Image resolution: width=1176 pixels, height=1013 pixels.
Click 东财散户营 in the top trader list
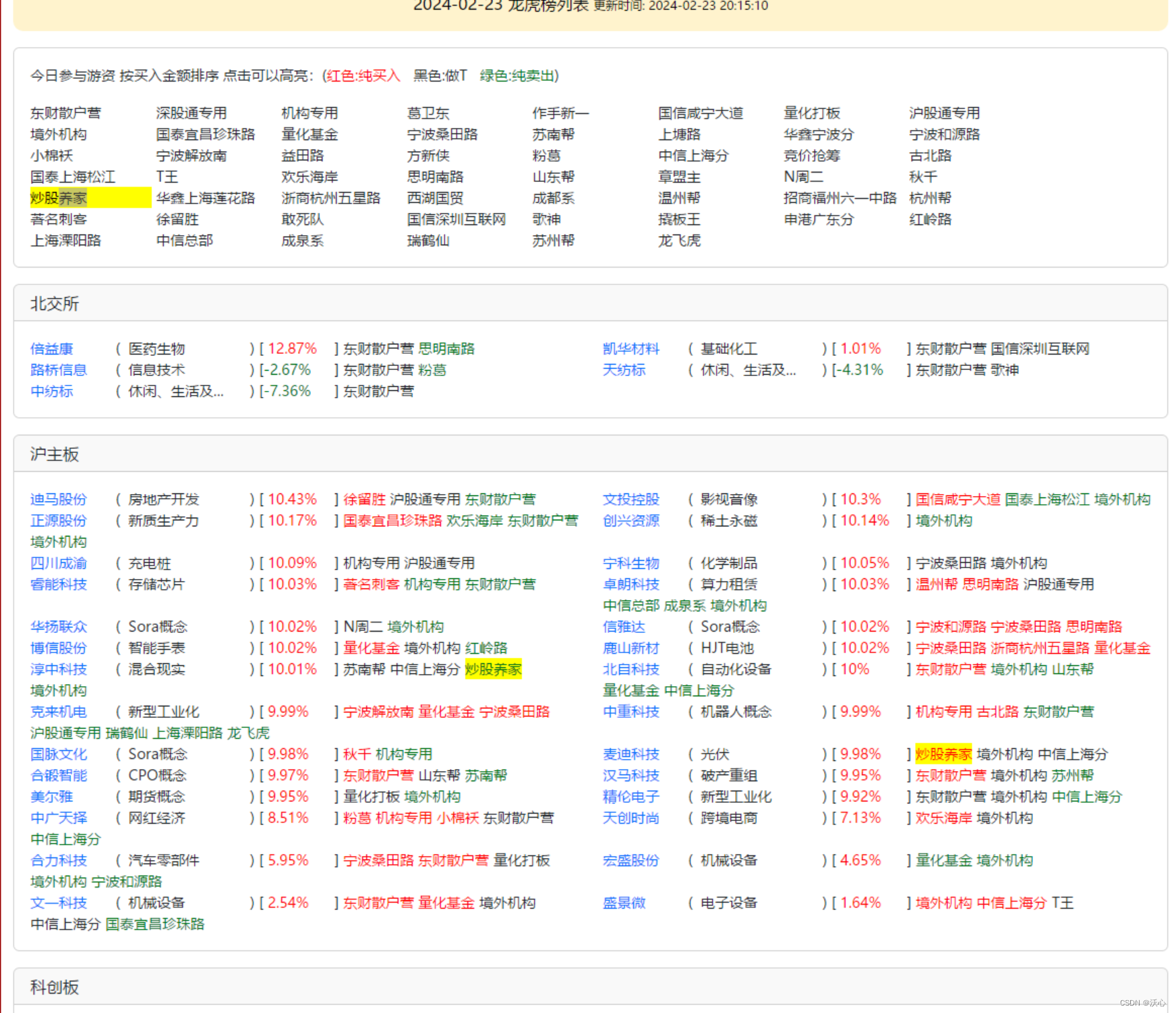[x=65, y=113]
